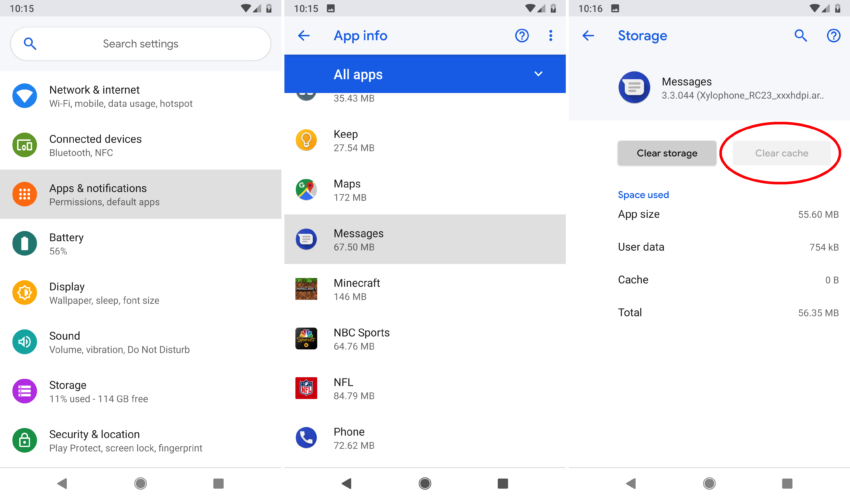
Task: Click the Clear cache button
Action: click(782, 153)
